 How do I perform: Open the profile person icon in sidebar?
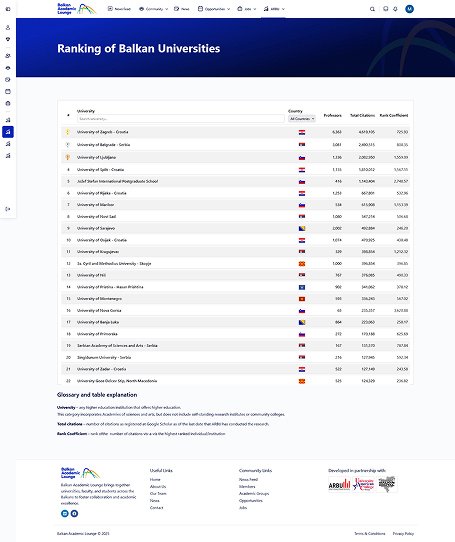click(x=8, y=28)
